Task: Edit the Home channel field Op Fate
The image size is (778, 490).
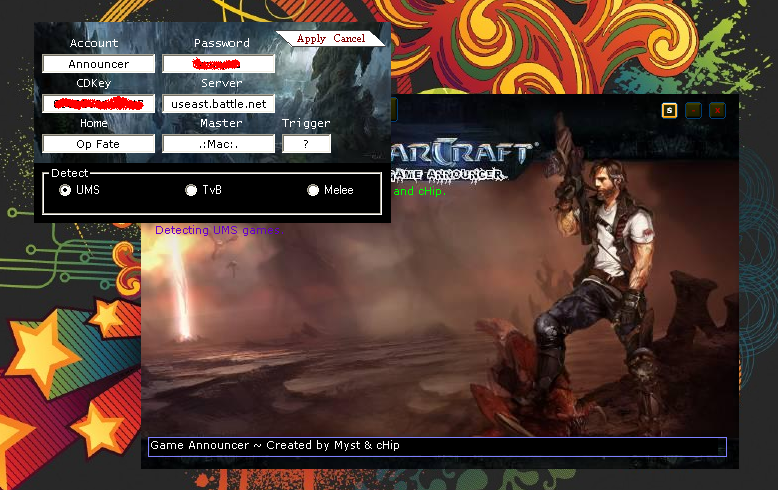Action: [98, 144]
